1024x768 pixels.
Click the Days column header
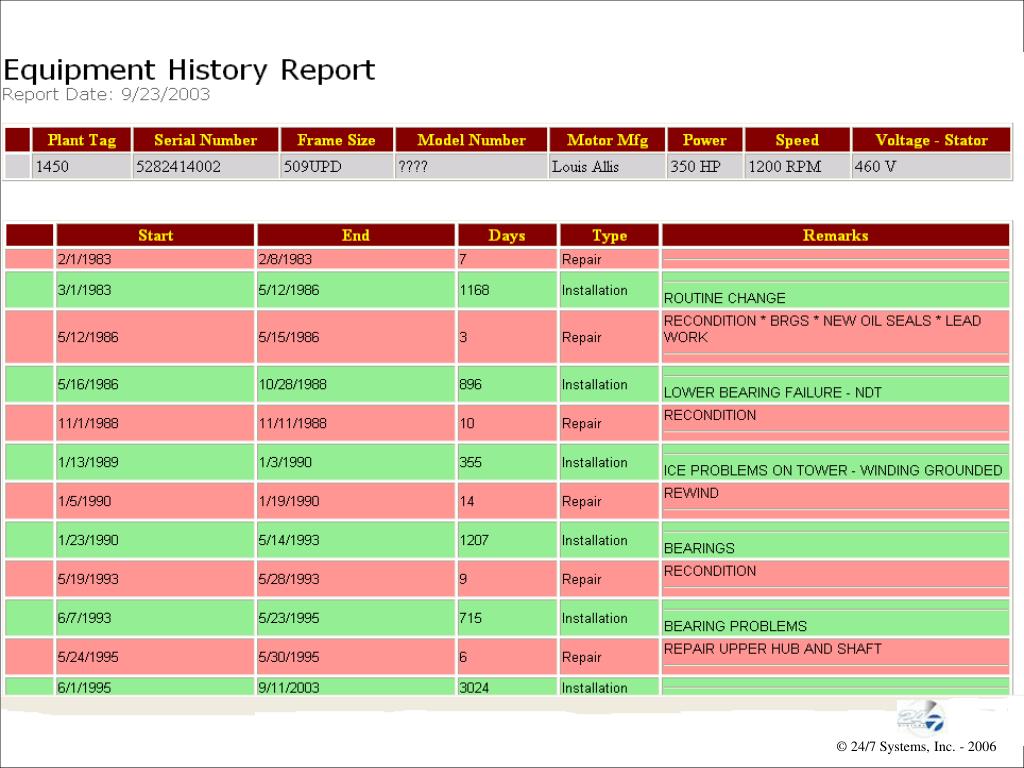click(507, 235)
